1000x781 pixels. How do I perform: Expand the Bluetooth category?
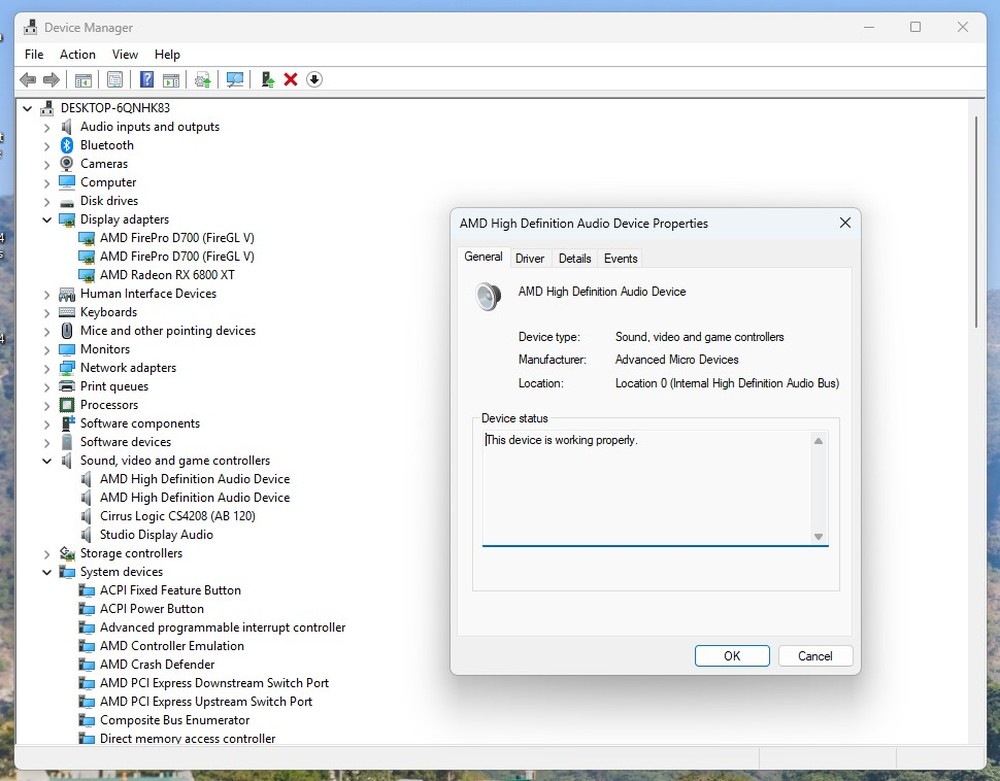pos(47,146)
